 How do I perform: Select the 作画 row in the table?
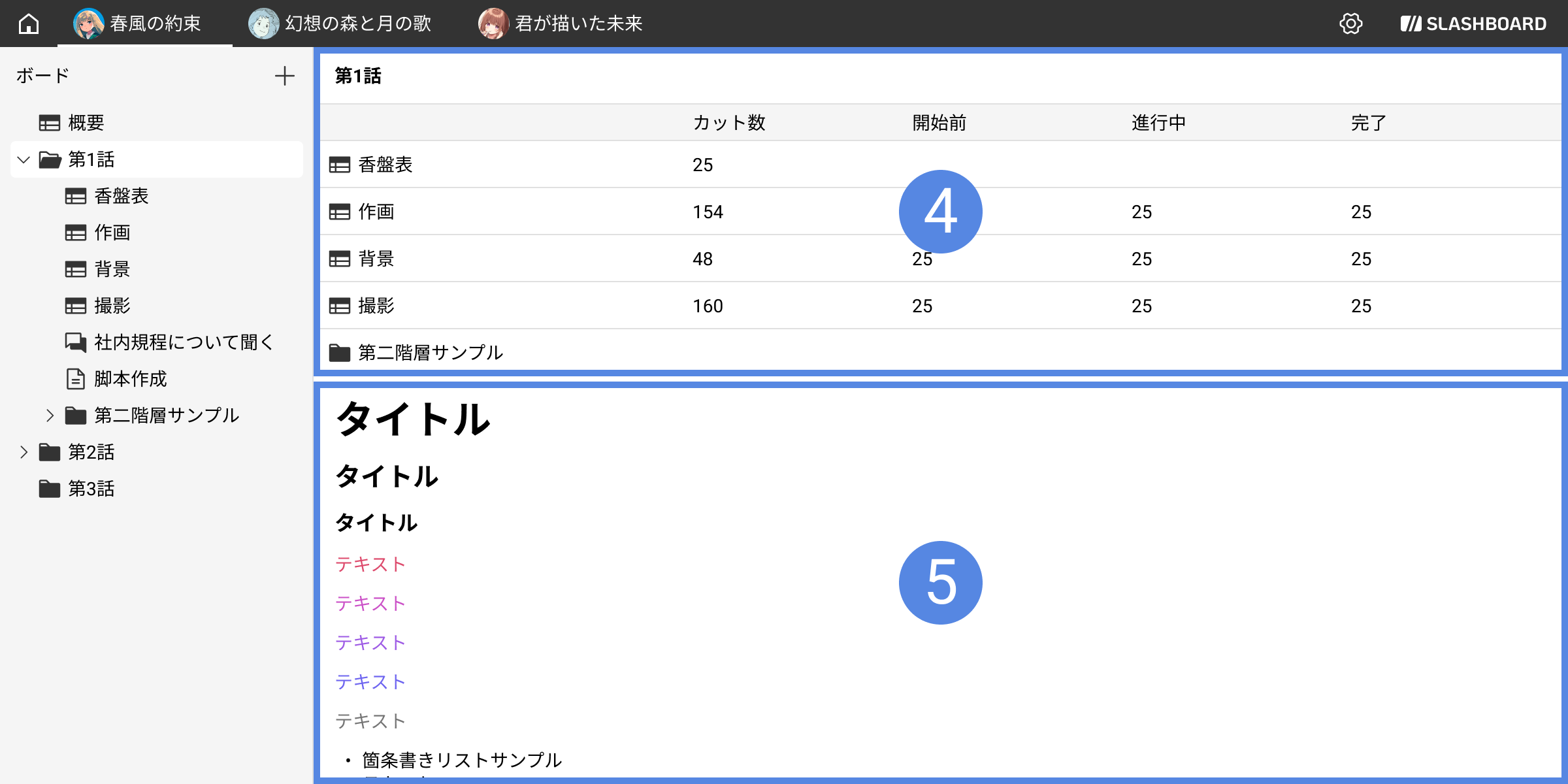tap(378, 211)
